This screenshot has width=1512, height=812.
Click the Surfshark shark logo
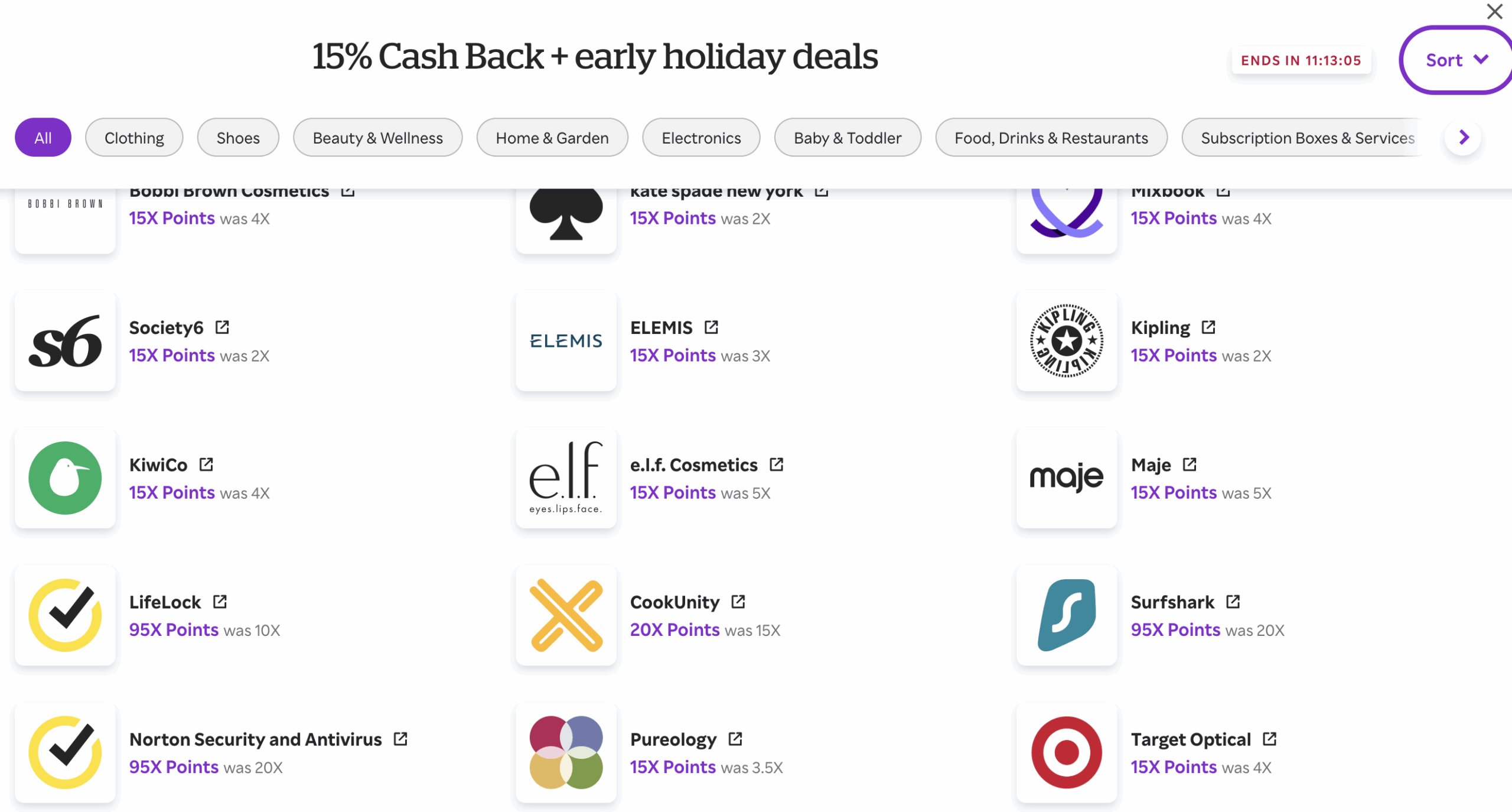(x=1067, y=615)
